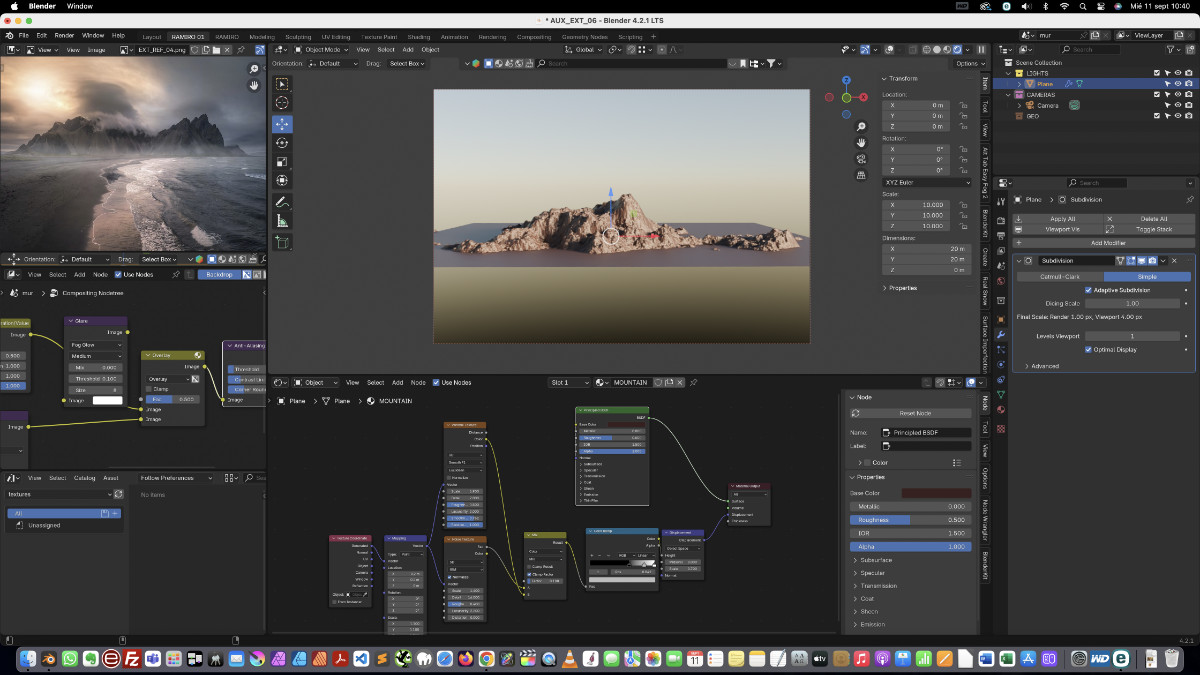The width and height of the screenshot is (1200, 675).
Task: Switch to the Shading workspace tab
Action: 418,36
